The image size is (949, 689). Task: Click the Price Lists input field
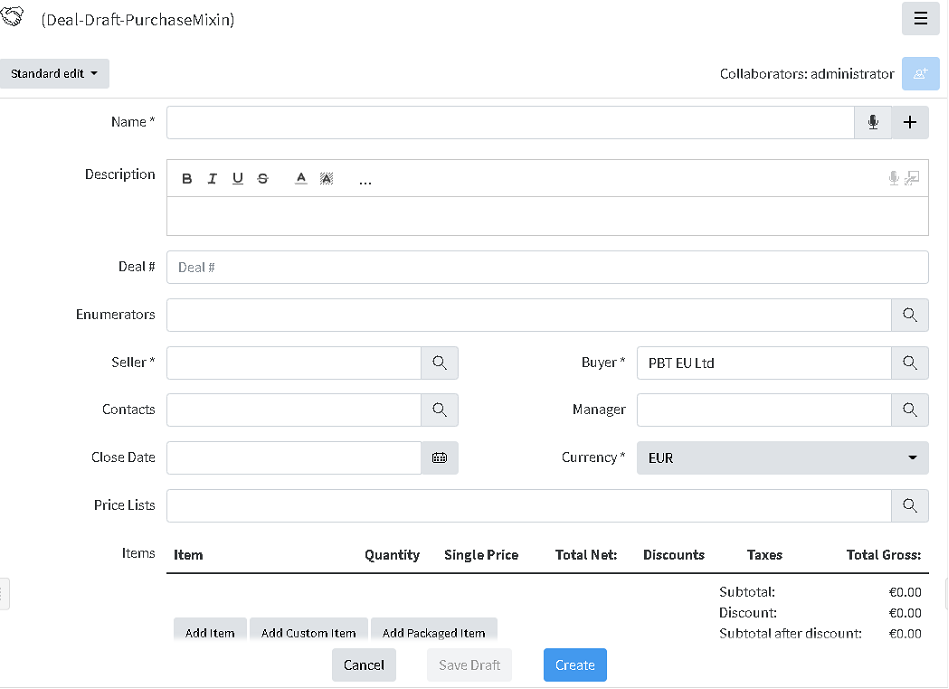tap(529, 506)
